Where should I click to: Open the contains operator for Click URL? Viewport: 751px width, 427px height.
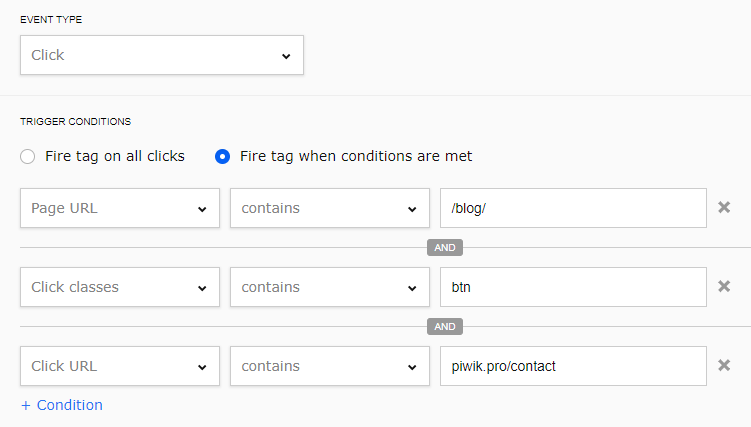pos(330,366)
